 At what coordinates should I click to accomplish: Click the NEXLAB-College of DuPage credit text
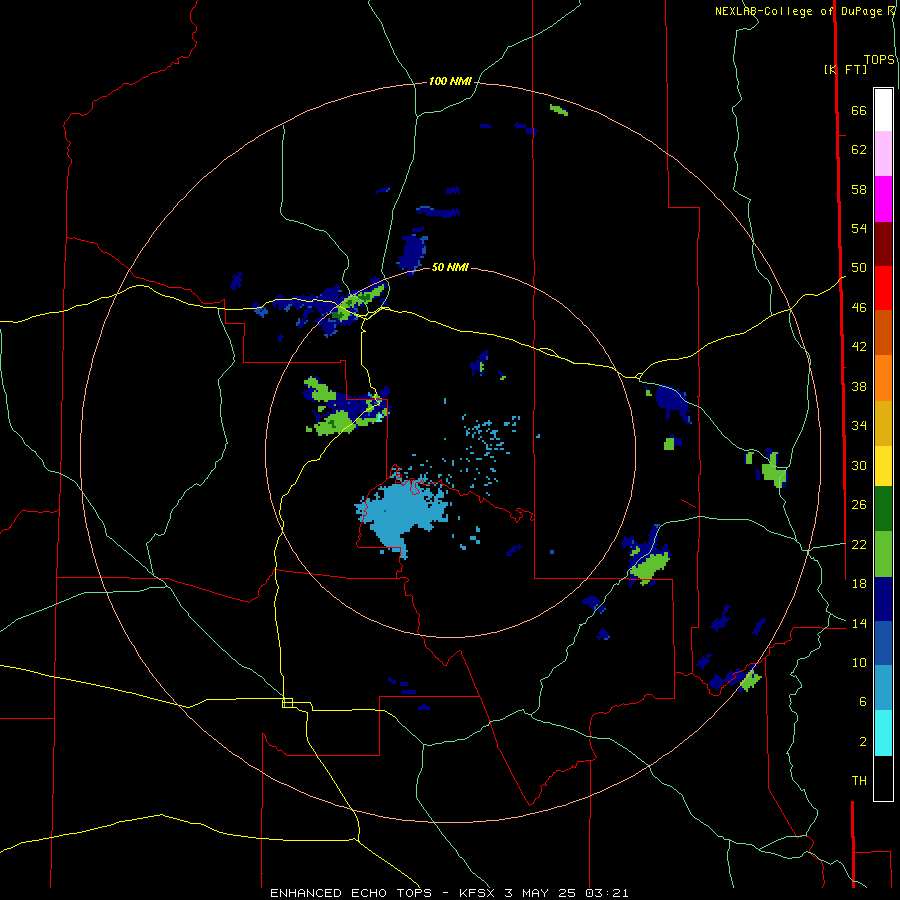click(804, 11)
